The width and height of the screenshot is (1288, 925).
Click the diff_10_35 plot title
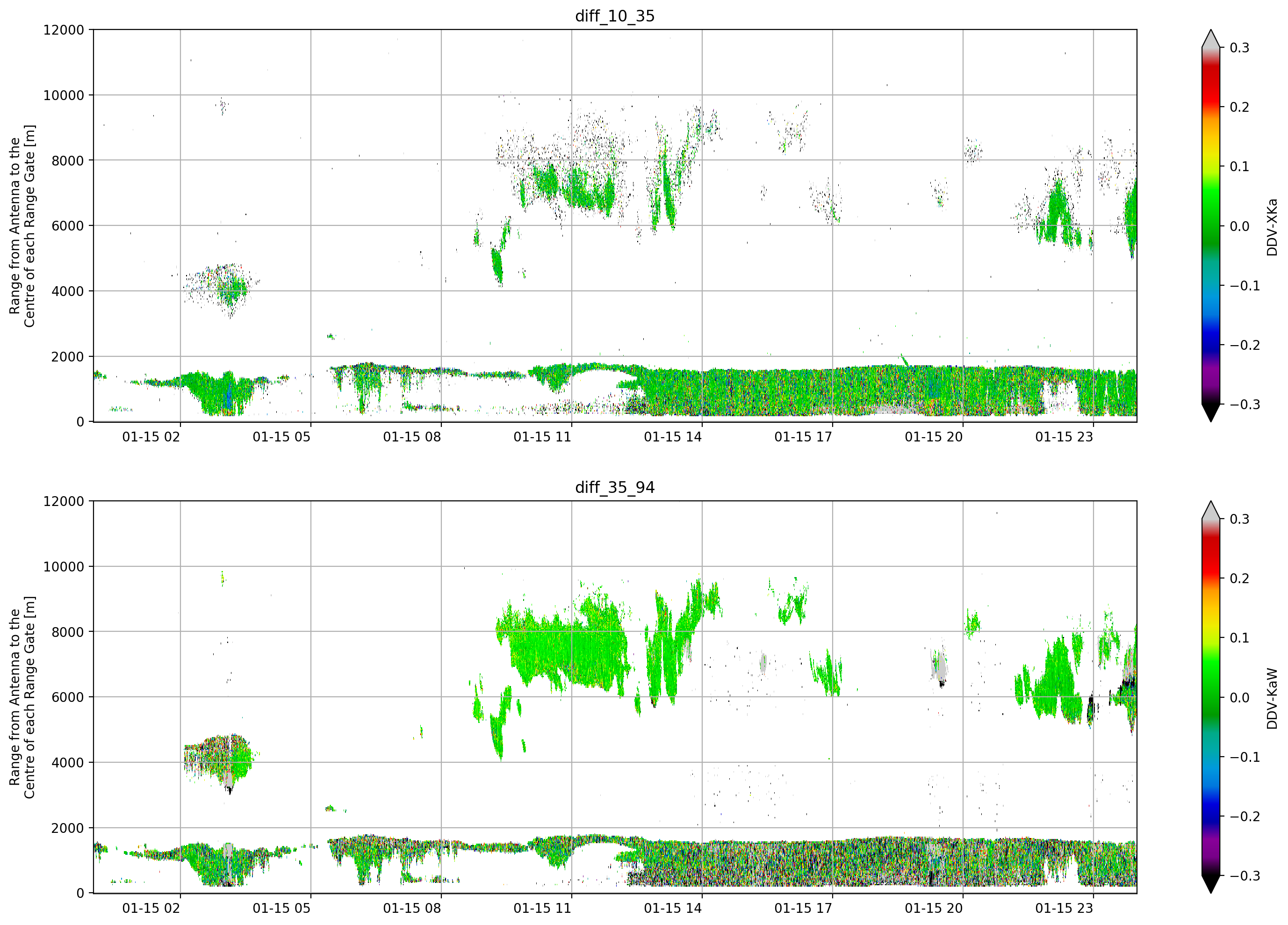[x=614, y=16]
